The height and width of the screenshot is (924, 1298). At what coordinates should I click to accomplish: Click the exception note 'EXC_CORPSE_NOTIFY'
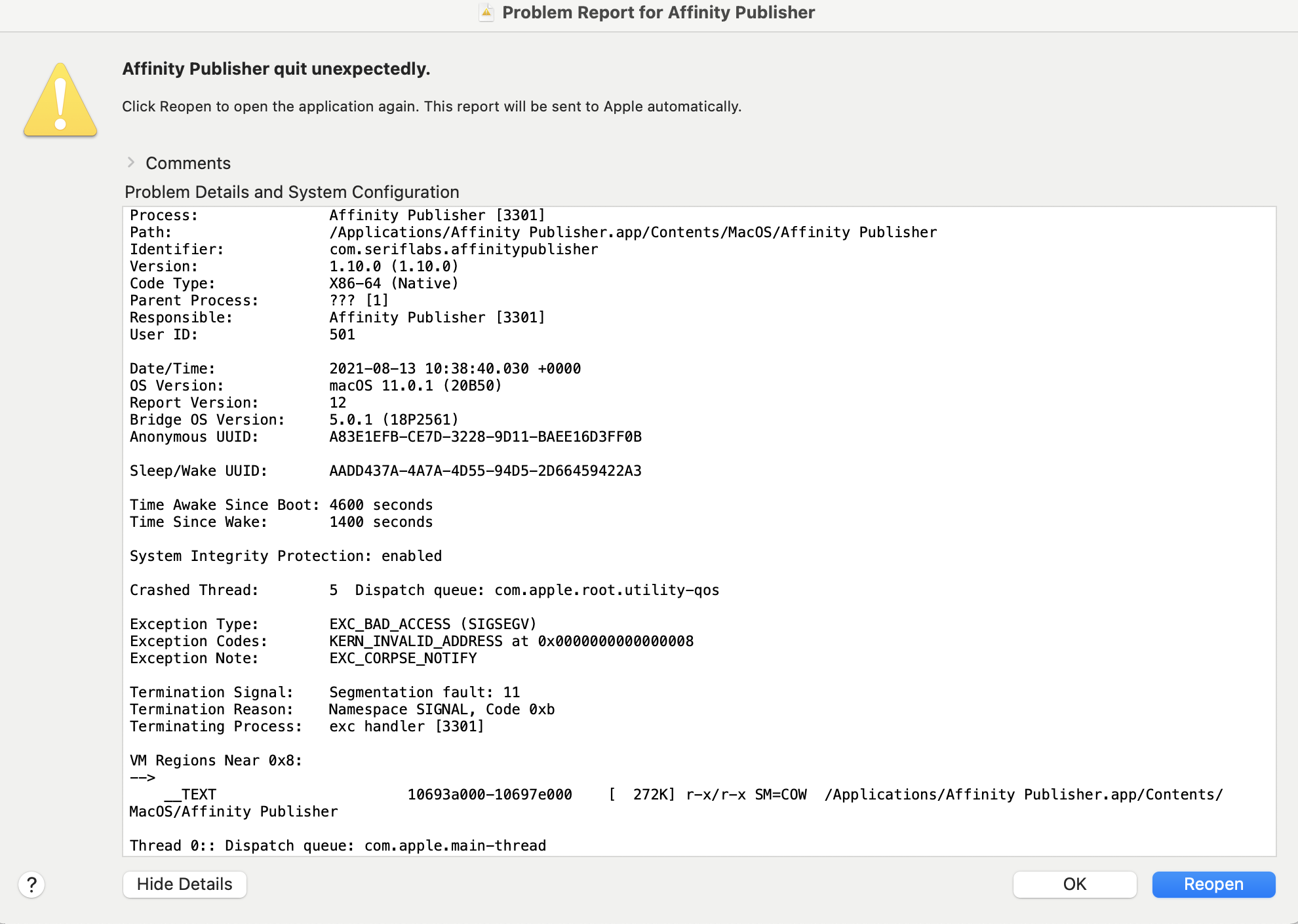pyautogui.click(x=403, y=658)
